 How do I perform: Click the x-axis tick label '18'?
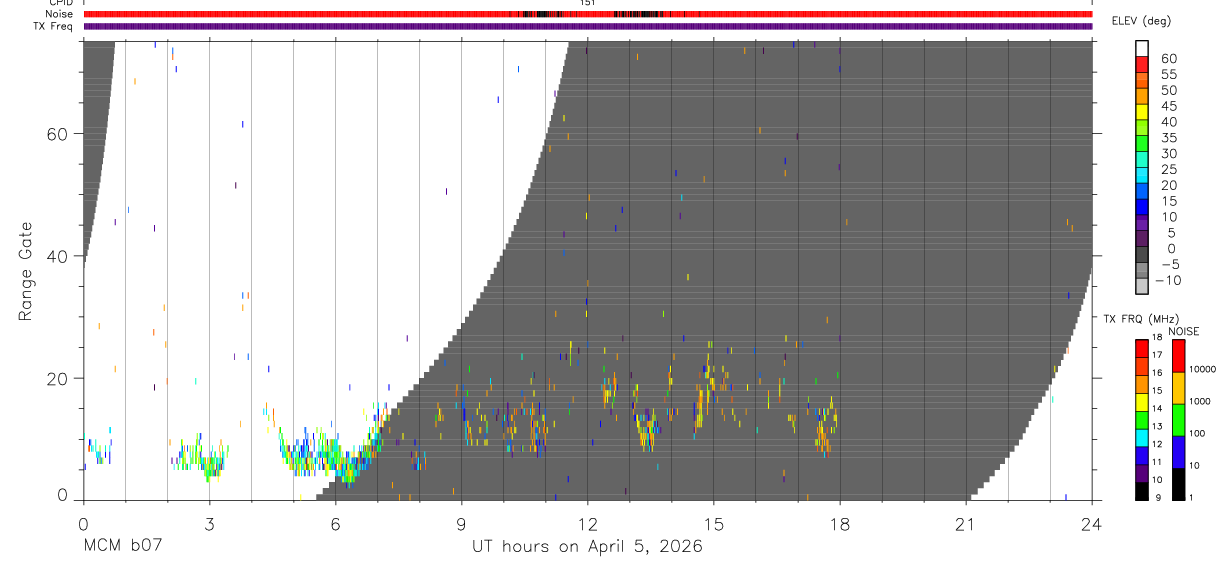pyautogui.click(x=839, y=523)
